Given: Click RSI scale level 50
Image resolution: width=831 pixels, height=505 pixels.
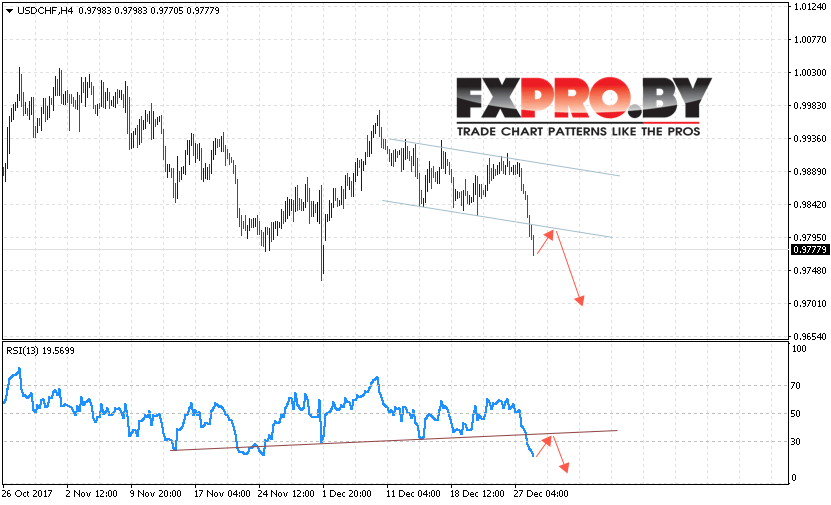Looking at the screenshot, I should [796, 414].
